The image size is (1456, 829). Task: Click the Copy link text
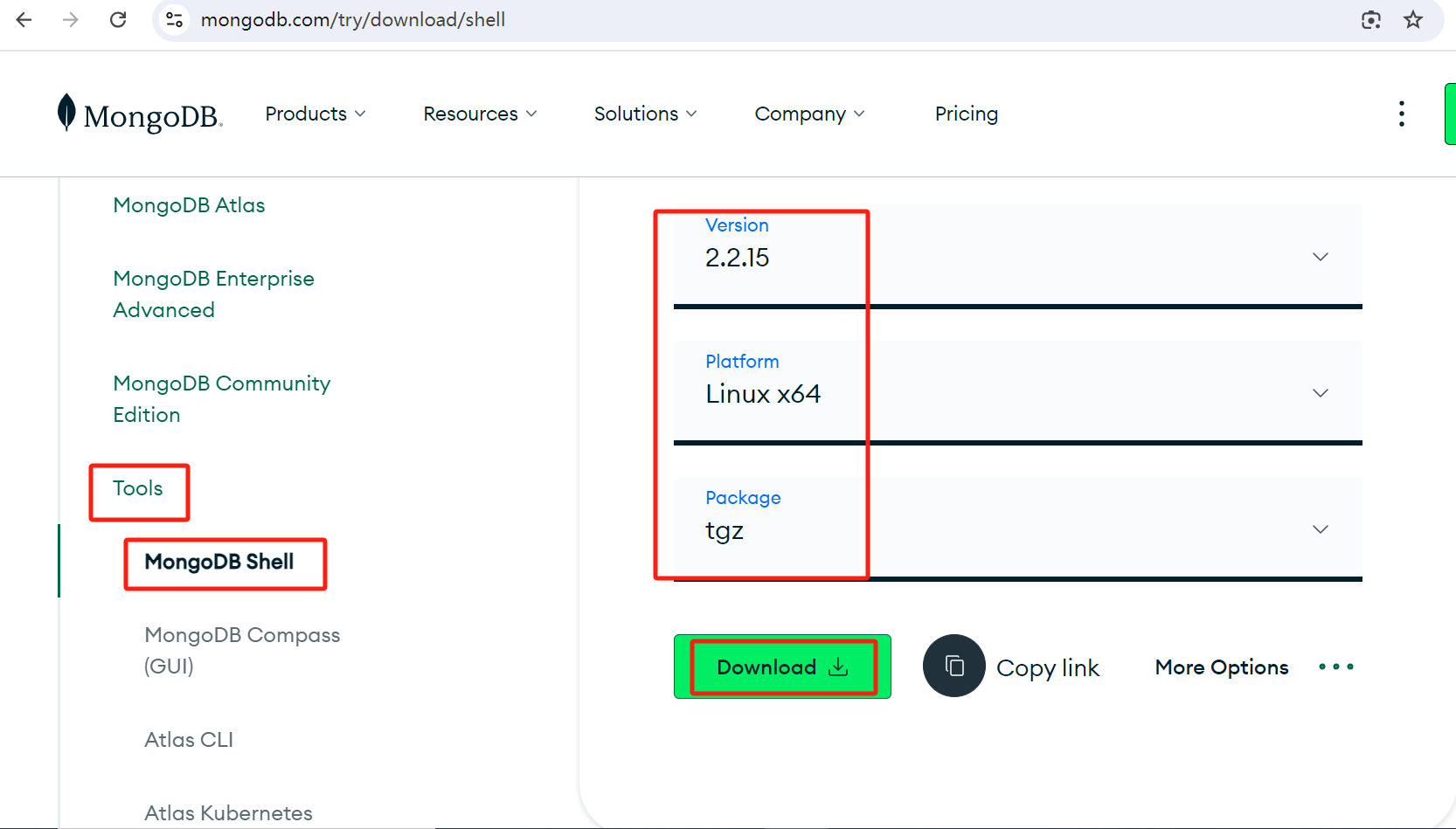pos(1048,667)
